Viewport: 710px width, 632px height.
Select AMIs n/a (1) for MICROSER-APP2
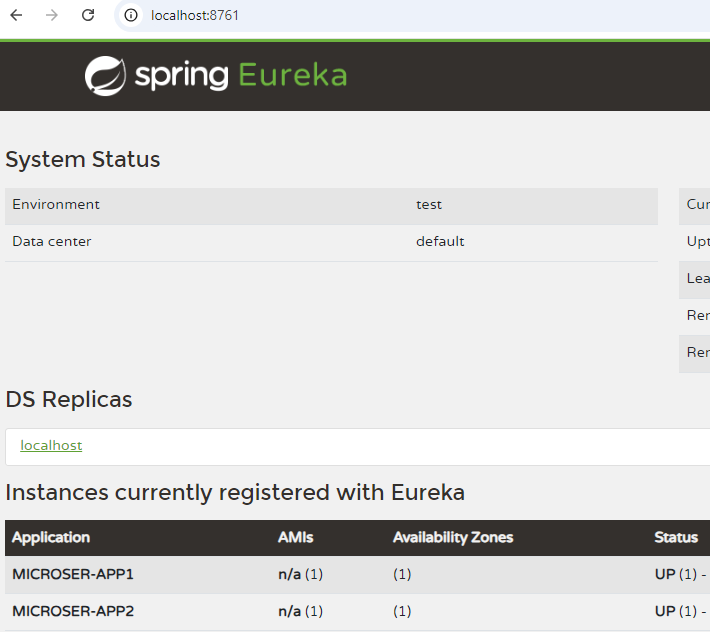(x=301, y=611)
